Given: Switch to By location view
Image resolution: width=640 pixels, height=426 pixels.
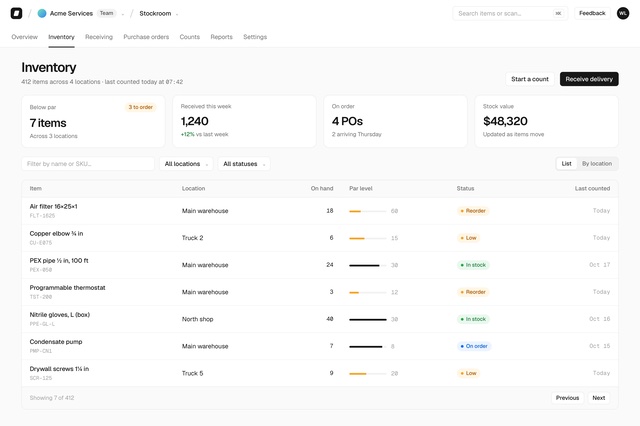Looking at the screenshot, I should [597, 164].
